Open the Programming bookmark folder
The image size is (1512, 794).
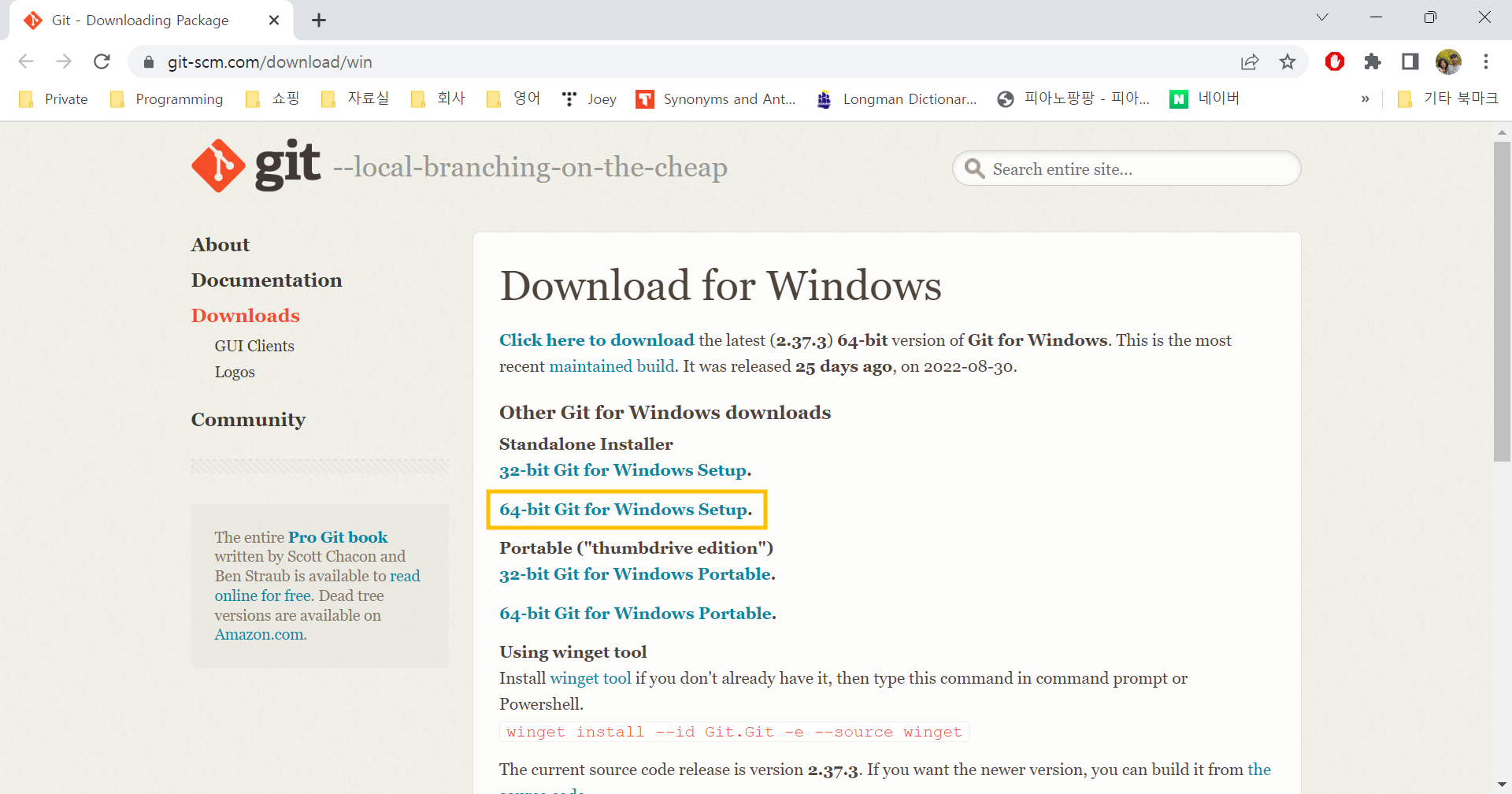point(167,99)
